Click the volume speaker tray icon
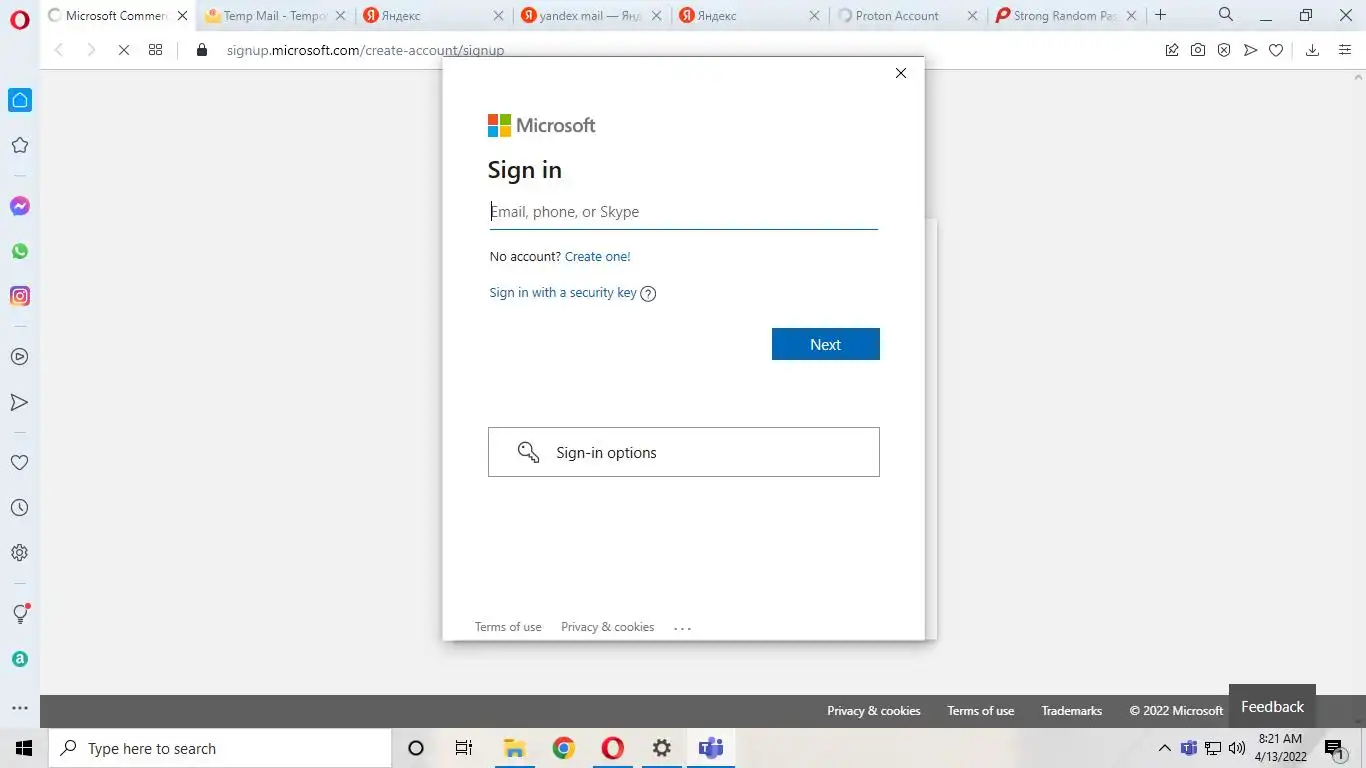Image resolution: width=1366 pixels, height=768 pixels. click(x=1237, y=748)
